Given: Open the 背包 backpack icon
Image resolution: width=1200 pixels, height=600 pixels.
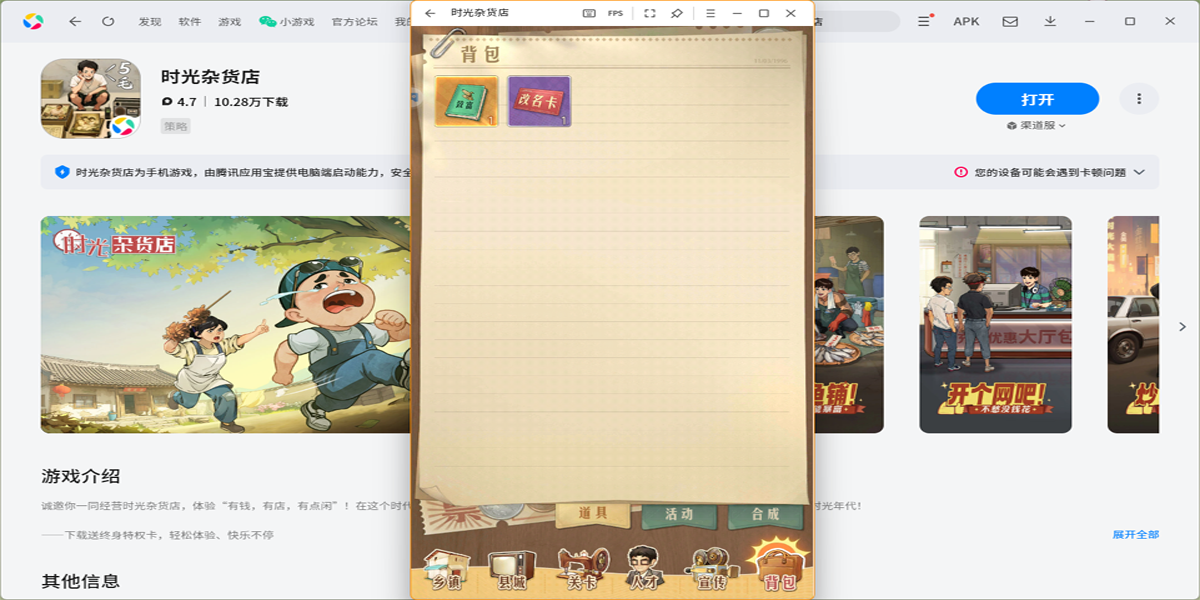Looking at the screenshot, I should 779,566.
